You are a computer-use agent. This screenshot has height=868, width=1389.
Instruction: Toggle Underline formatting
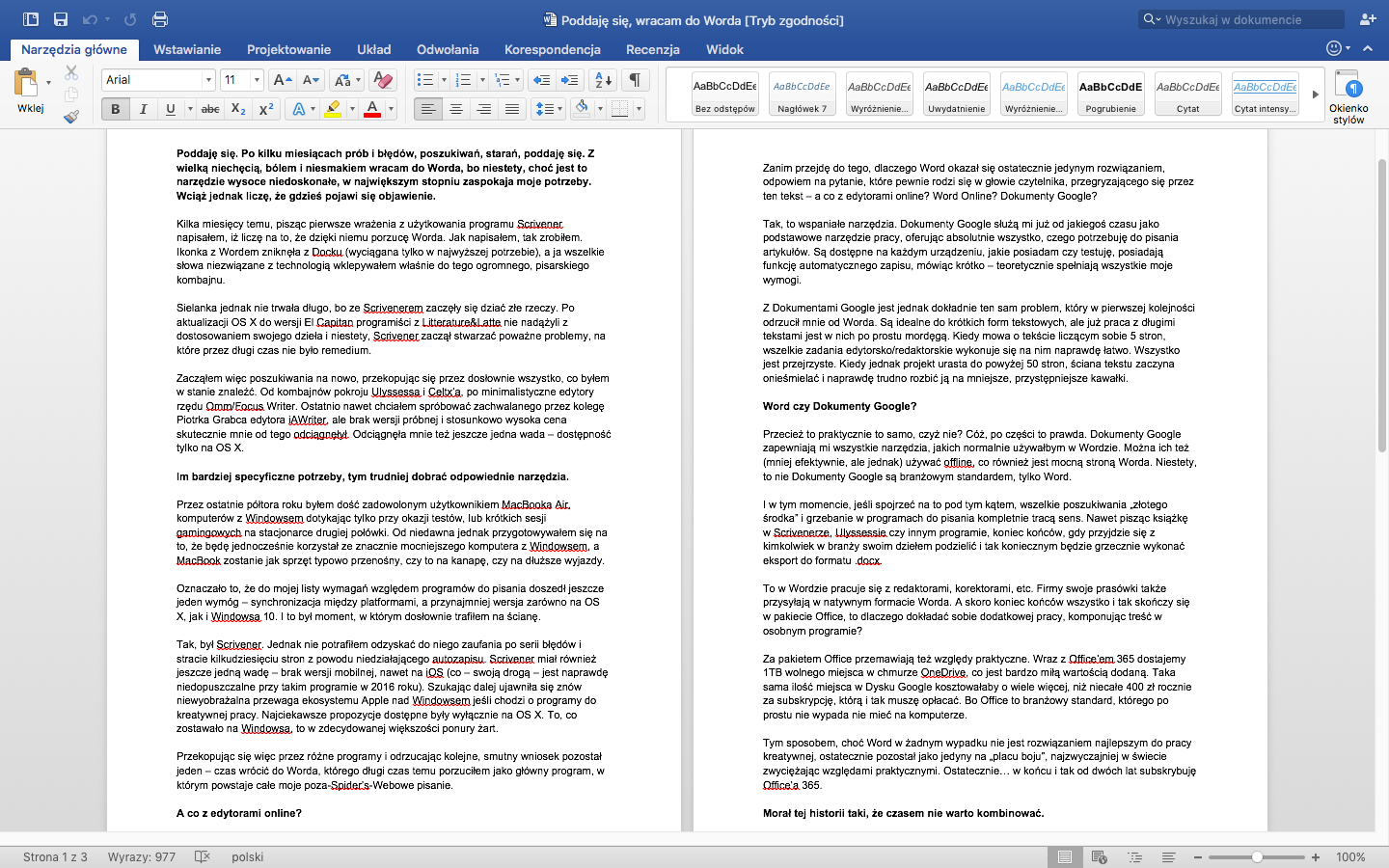point(171,109)
